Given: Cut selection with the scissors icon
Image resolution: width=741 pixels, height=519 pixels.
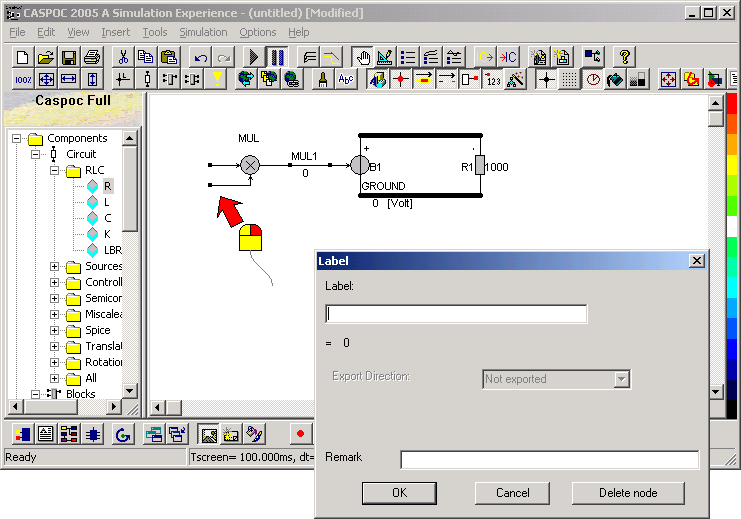Looking at the screenshot, I should tap(123, 57).
